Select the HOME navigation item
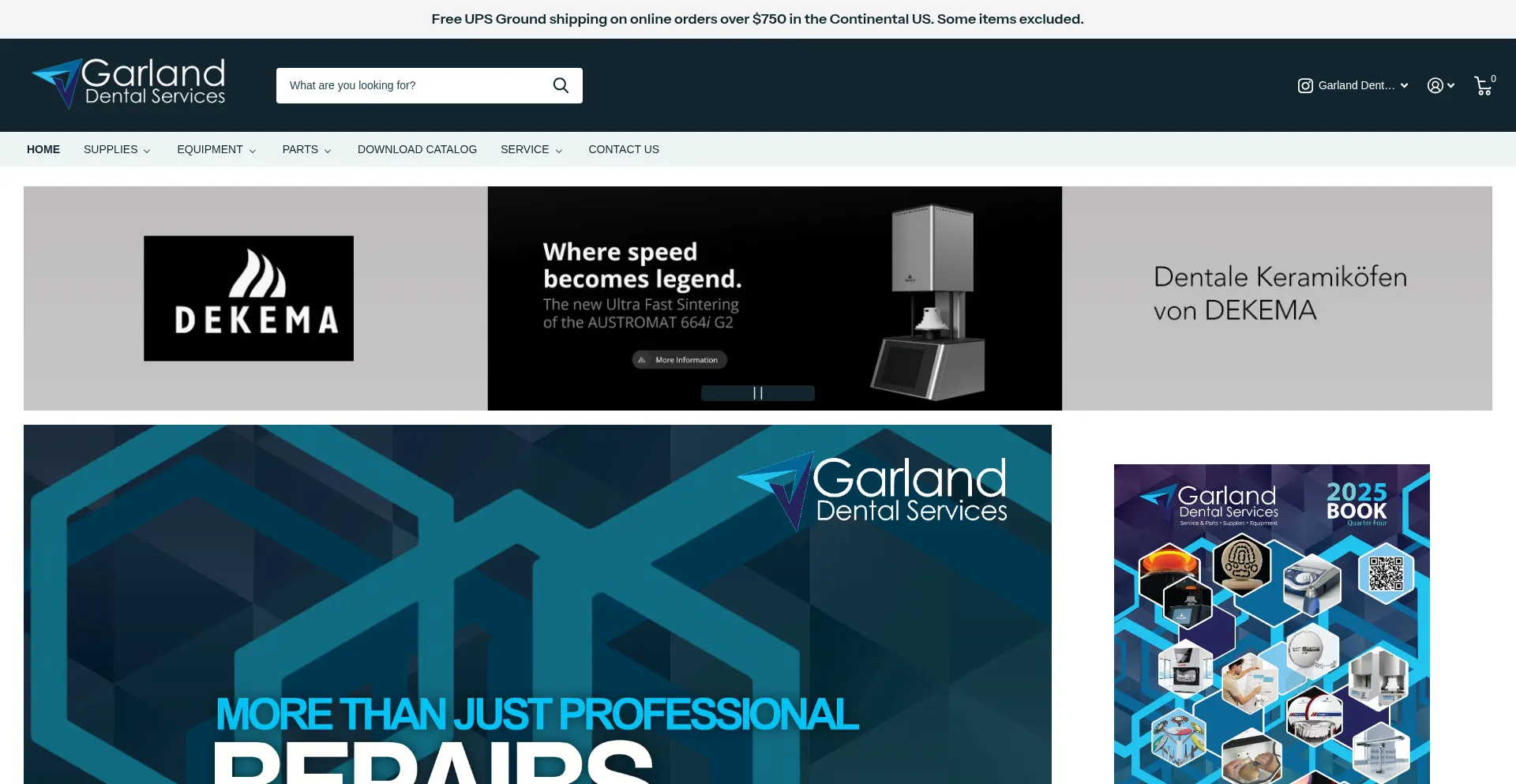 (x=43, y=149)
